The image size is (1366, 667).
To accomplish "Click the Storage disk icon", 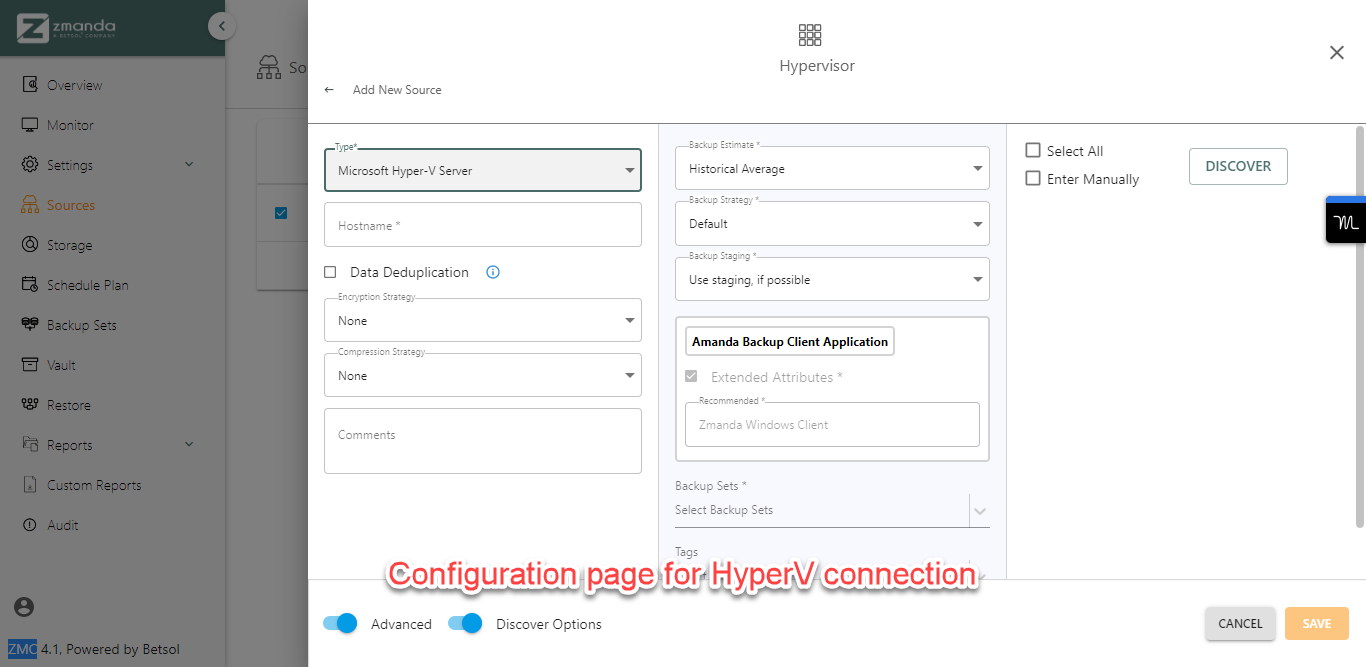I will pyautogui.click(x=30, y=245).
